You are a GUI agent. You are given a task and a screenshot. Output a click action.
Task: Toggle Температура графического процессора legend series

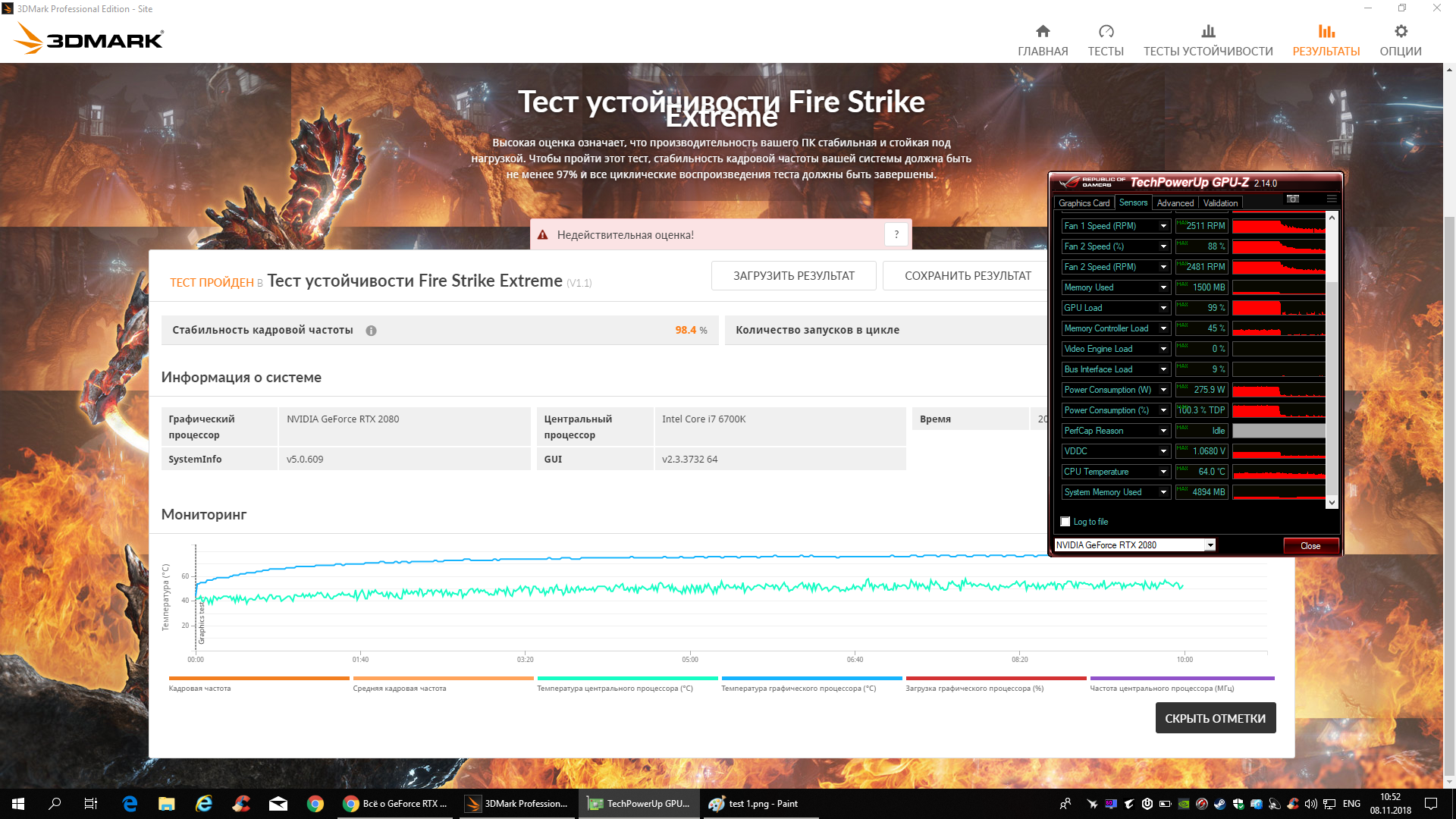tap(798, 689)
